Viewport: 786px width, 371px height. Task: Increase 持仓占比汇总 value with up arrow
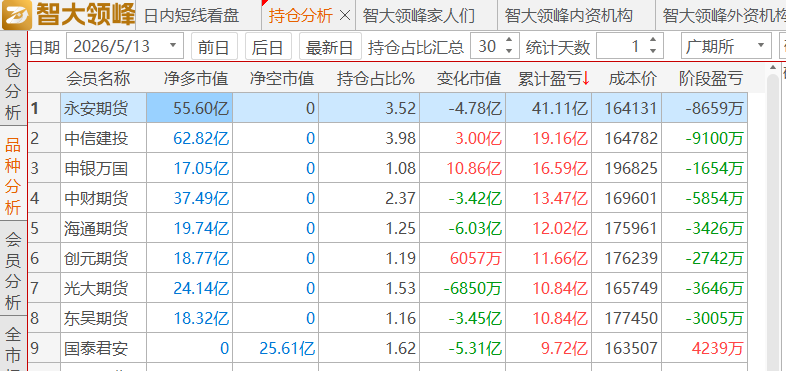click(x=509, y=40)
